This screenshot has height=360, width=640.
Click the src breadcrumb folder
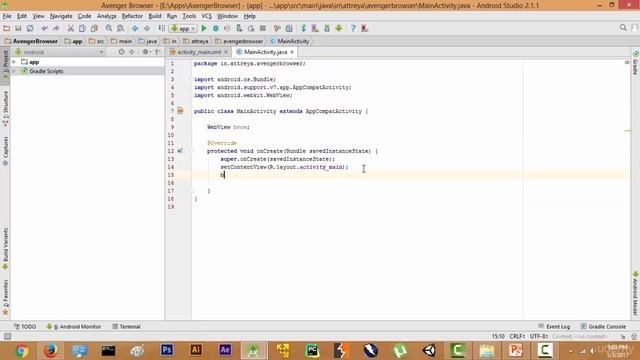coord(96,41)
